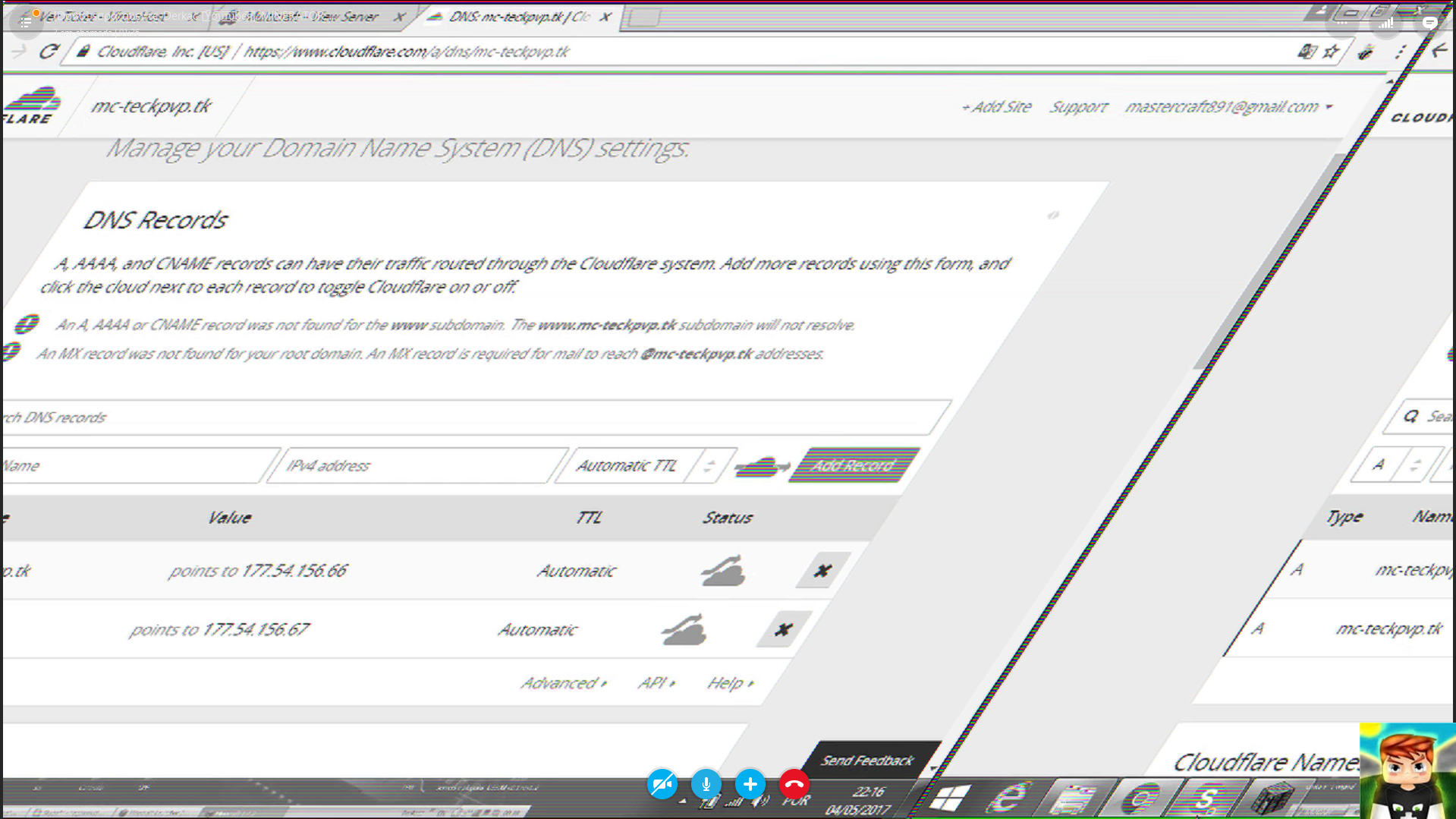Open the Automatic TTL dropdown
Viewport: 1456px width, 819px height.
click(x=645, y=465)
